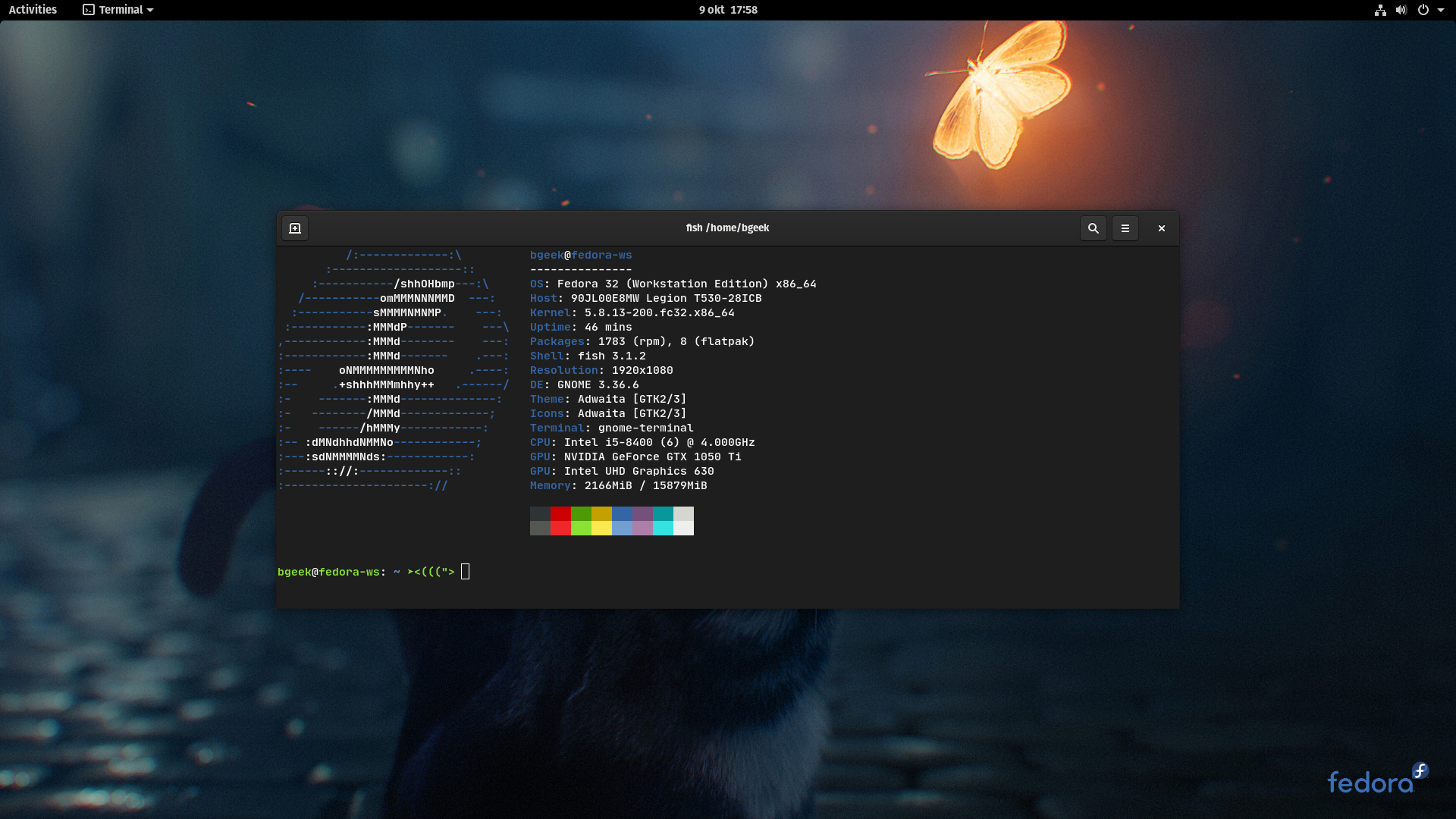Click the Fedora ASCII art logo
This screenshot has height=819, width=1456.
(394, 370)
